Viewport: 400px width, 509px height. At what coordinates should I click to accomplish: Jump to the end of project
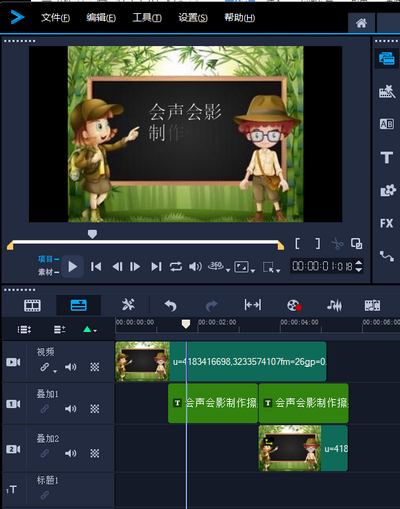(x=156, y=266)
